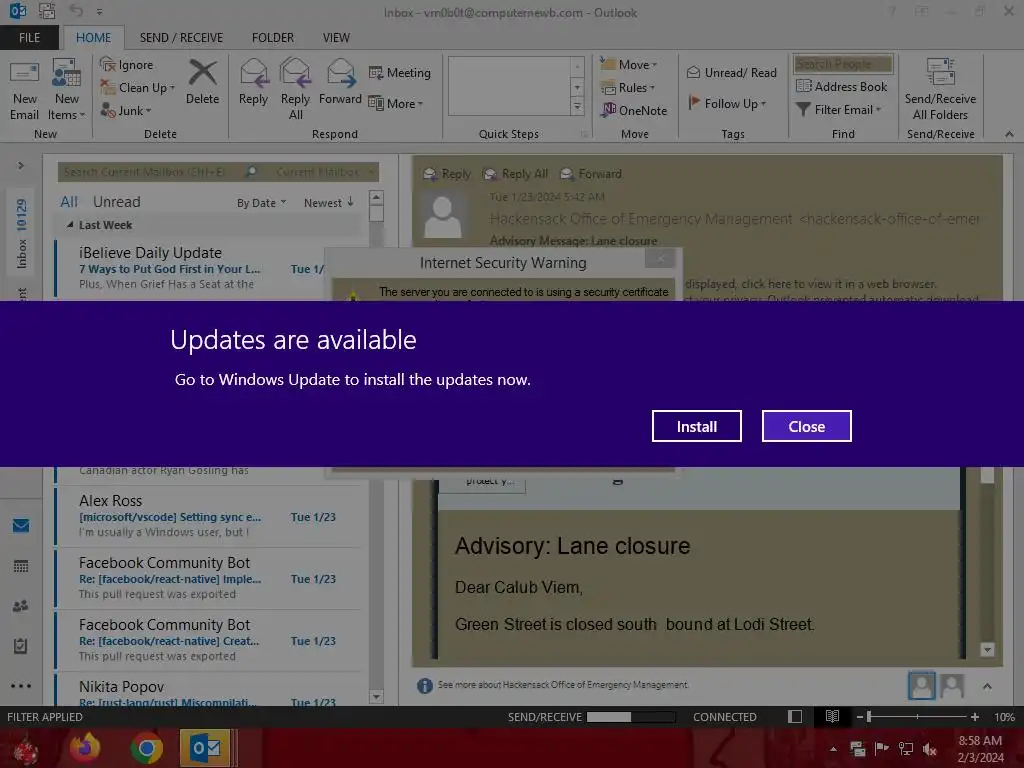
Task: Open the More respond options dropdown
Action: 396,103
